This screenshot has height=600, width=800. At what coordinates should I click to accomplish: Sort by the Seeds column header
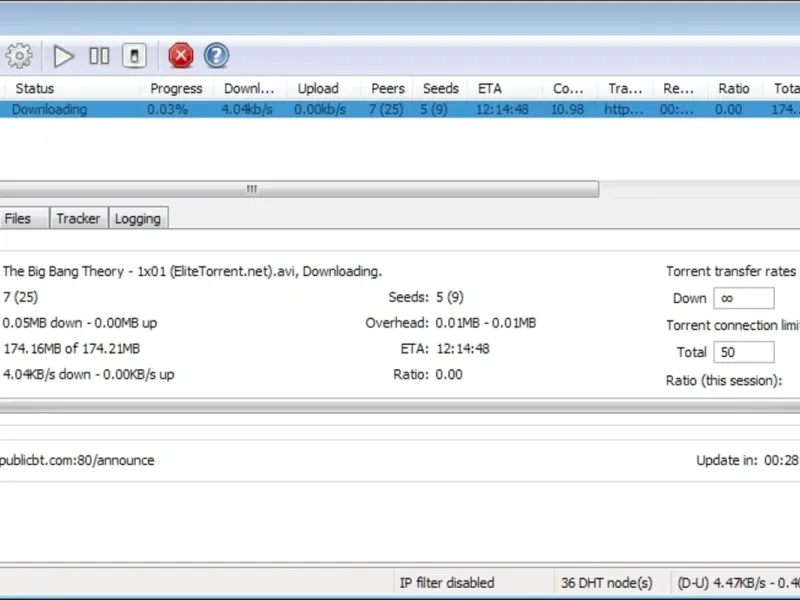(440, 88)
